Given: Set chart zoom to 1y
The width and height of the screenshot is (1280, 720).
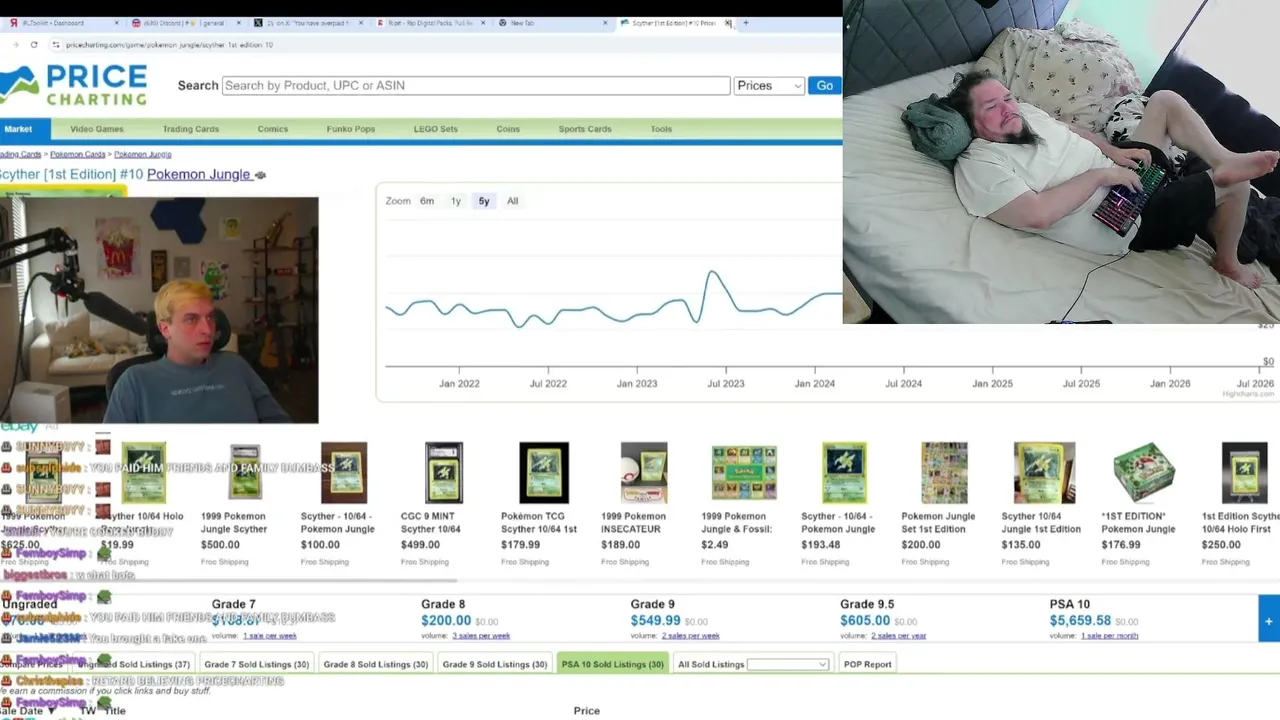Looking at the screenshot, I should point(456,201).
